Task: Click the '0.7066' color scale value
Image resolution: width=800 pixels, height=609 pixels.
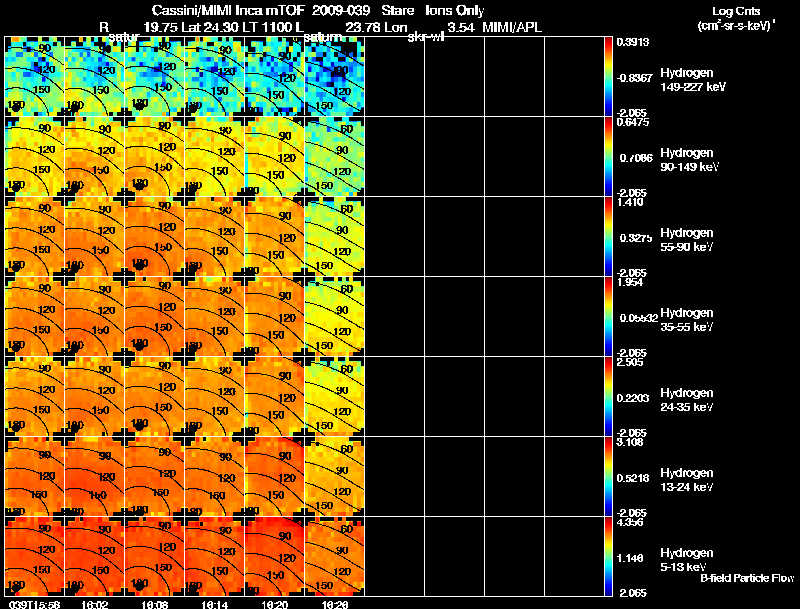Action: 636,158
